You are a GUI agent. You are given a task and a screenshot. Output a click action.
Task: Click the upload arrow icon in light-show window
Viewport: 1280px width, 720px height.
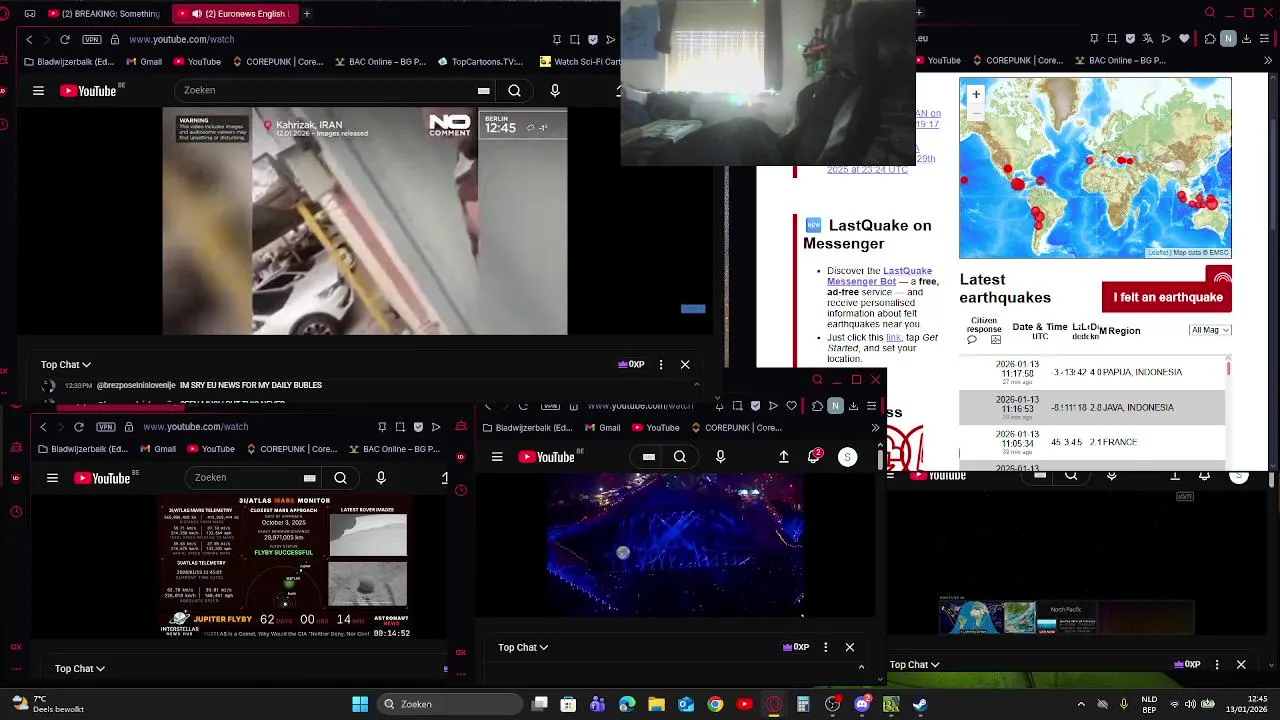[784, 457]
